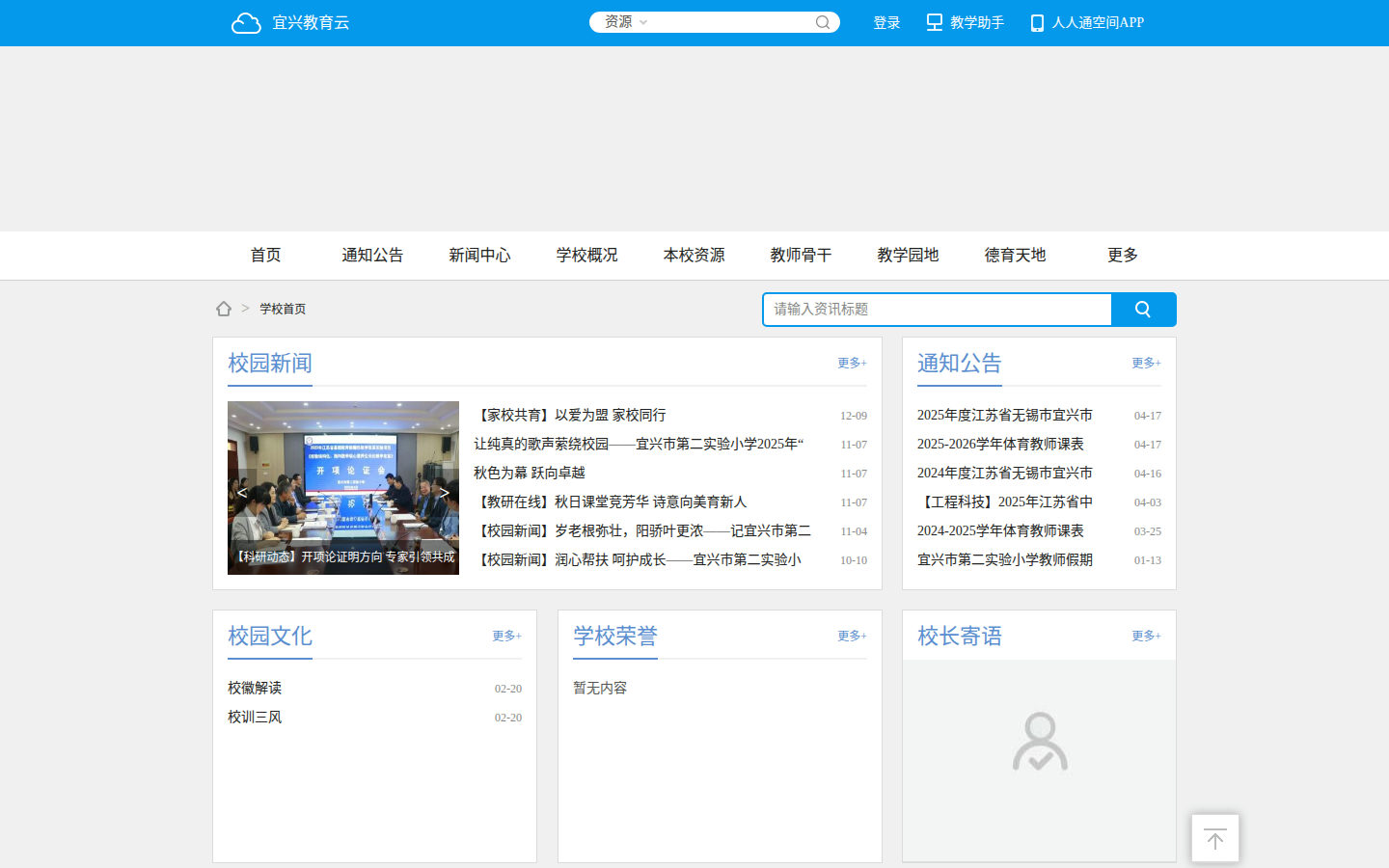The width and height of the screenshot is (1389, 868).
Task: Open notice 2024年度江苏省无锡市宜兴市
Action: point(1005,473)
